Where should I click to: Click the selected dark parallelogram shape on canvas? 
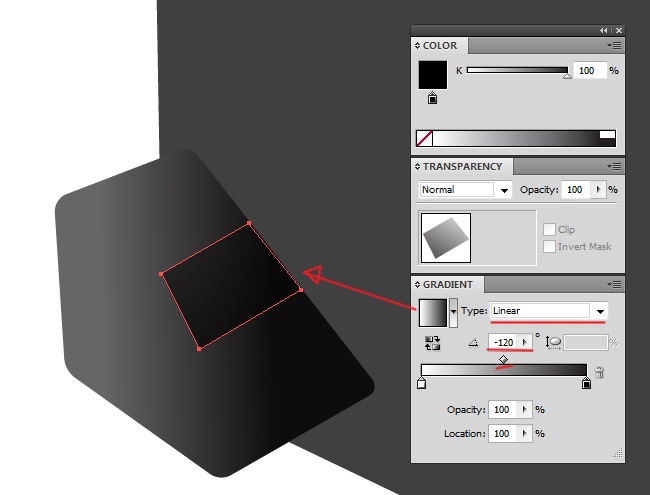click(231, 286)
